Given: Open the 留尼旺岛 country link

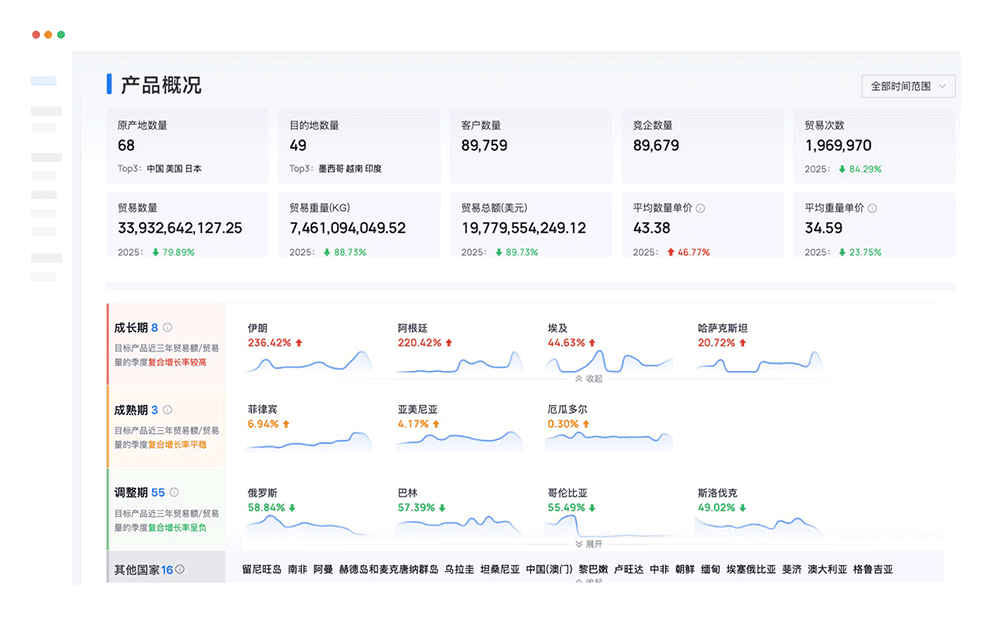Looking at the screenshot, I should point(262,570).
